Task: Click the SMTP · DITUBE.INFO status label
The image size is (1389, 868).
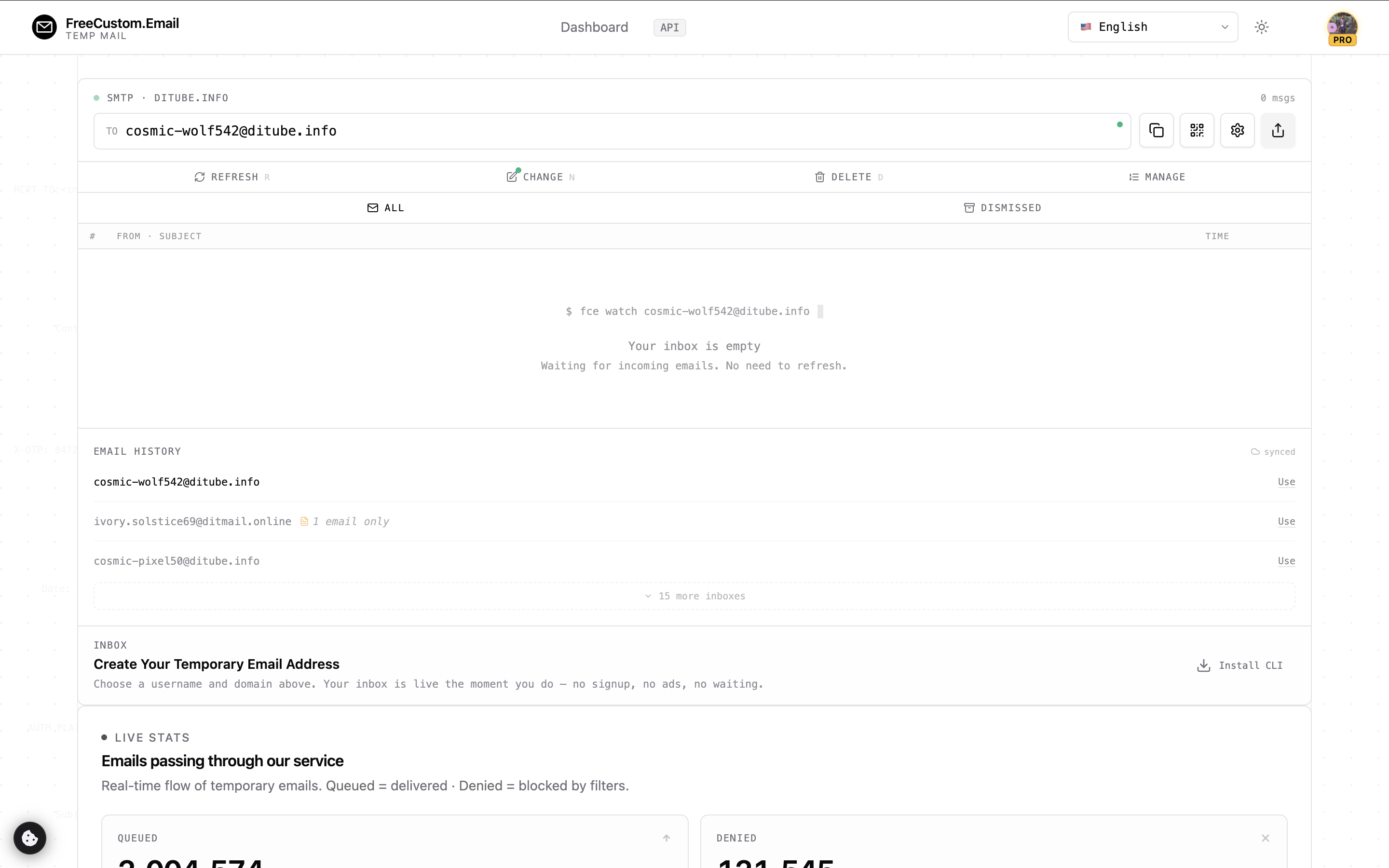Action: [x=168, y=98]
